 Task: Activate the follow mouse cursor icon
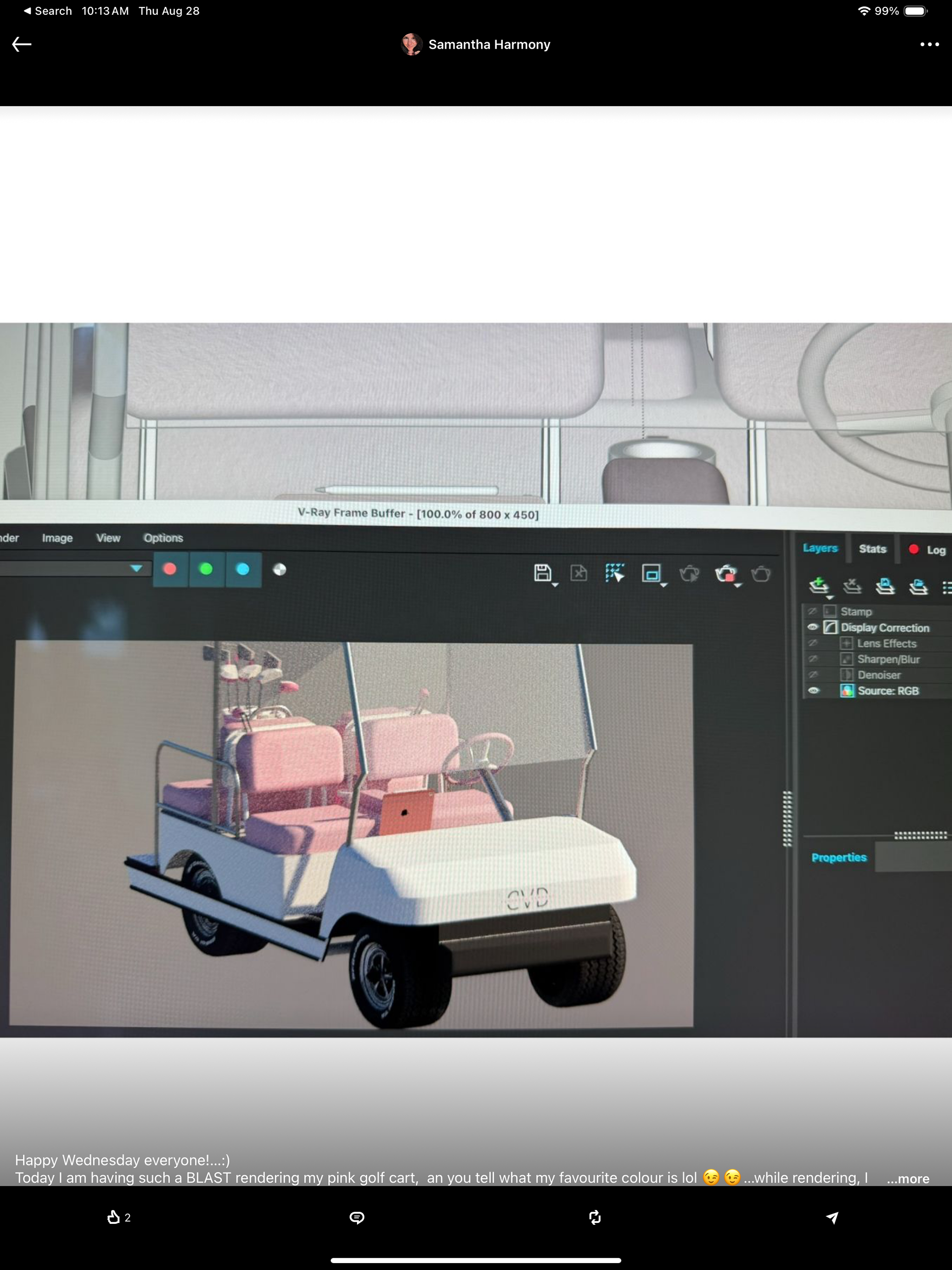(614, 573)
